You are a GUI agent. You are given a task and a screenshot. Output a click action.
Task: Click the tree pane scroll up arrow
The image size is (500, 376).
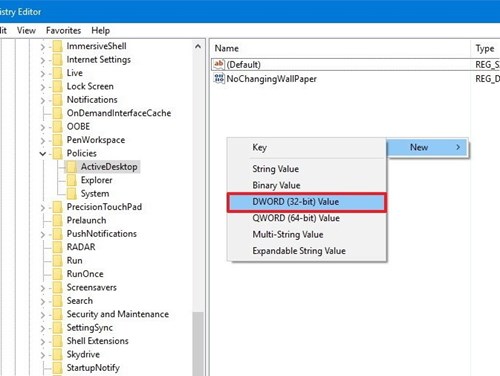click(198, 47)
